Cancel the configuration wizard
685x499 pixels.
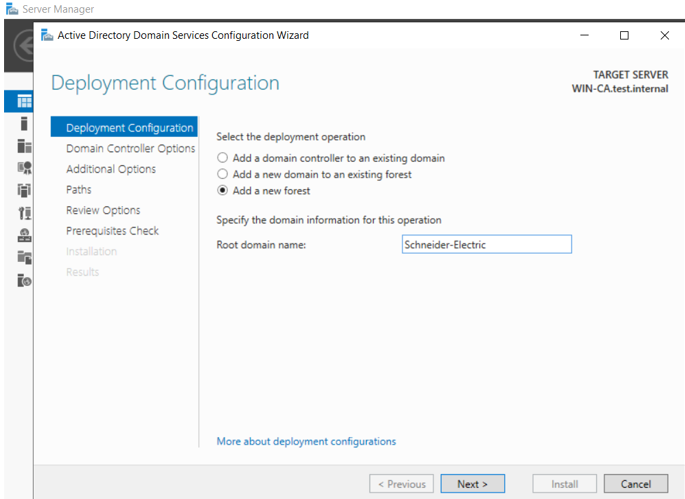pyautogui.click(x=636, y=484)
